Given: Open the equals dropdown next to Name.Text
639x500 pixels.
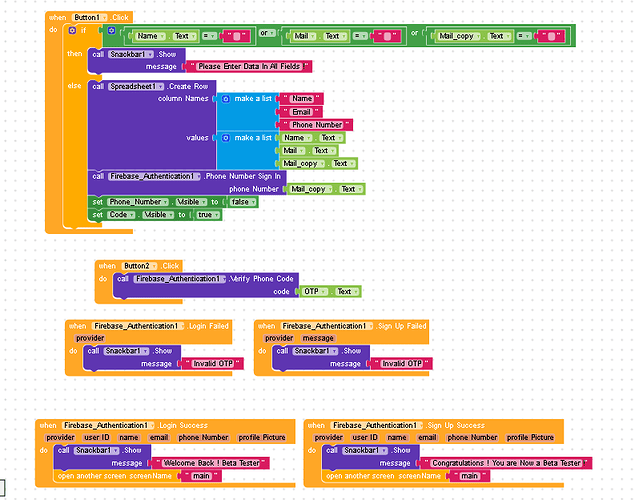Looking at the screenshot, I should pyautogui.click(x=209, y=36).
